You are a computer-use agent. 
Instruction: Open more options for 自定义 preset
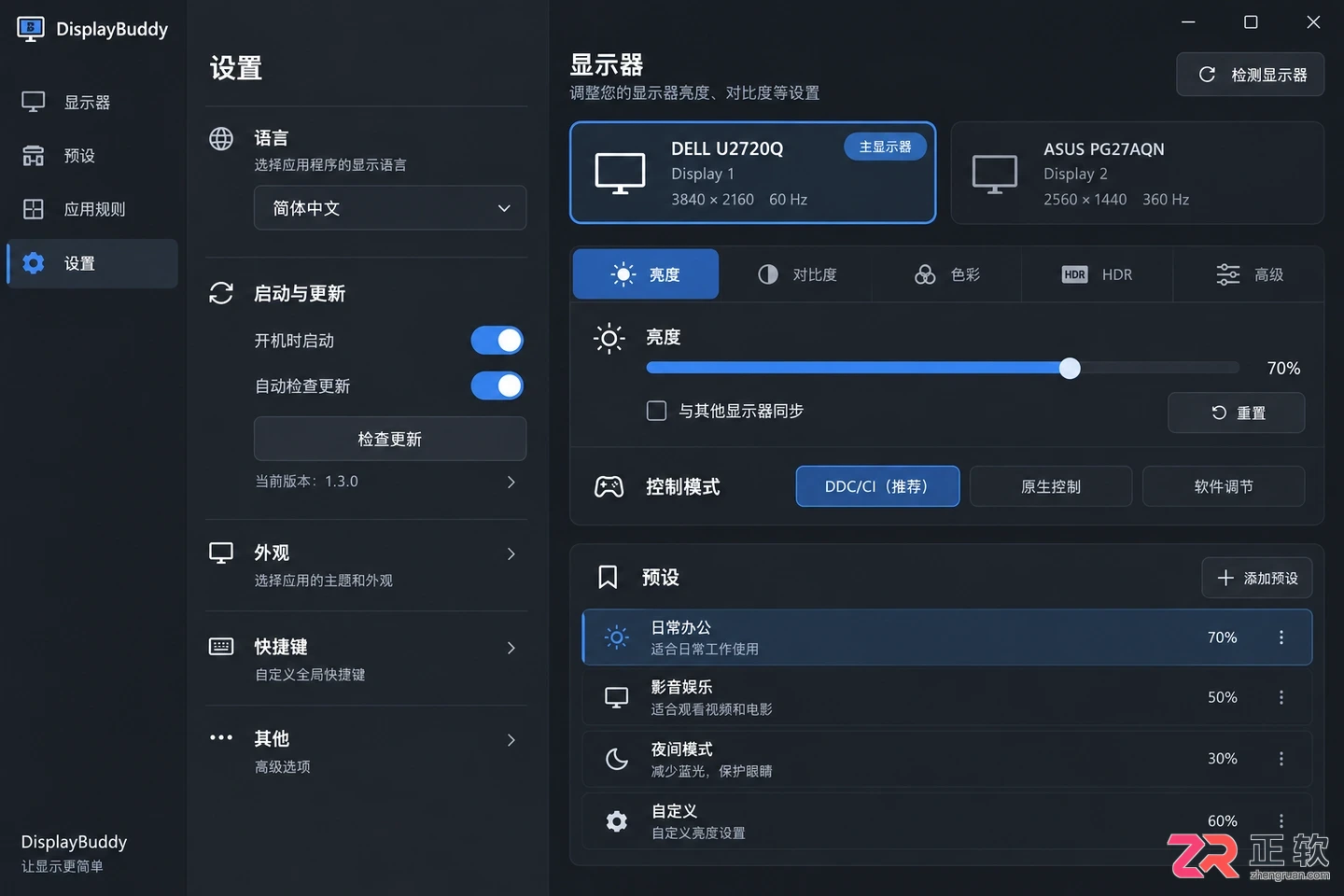[x=1281, y=821]
